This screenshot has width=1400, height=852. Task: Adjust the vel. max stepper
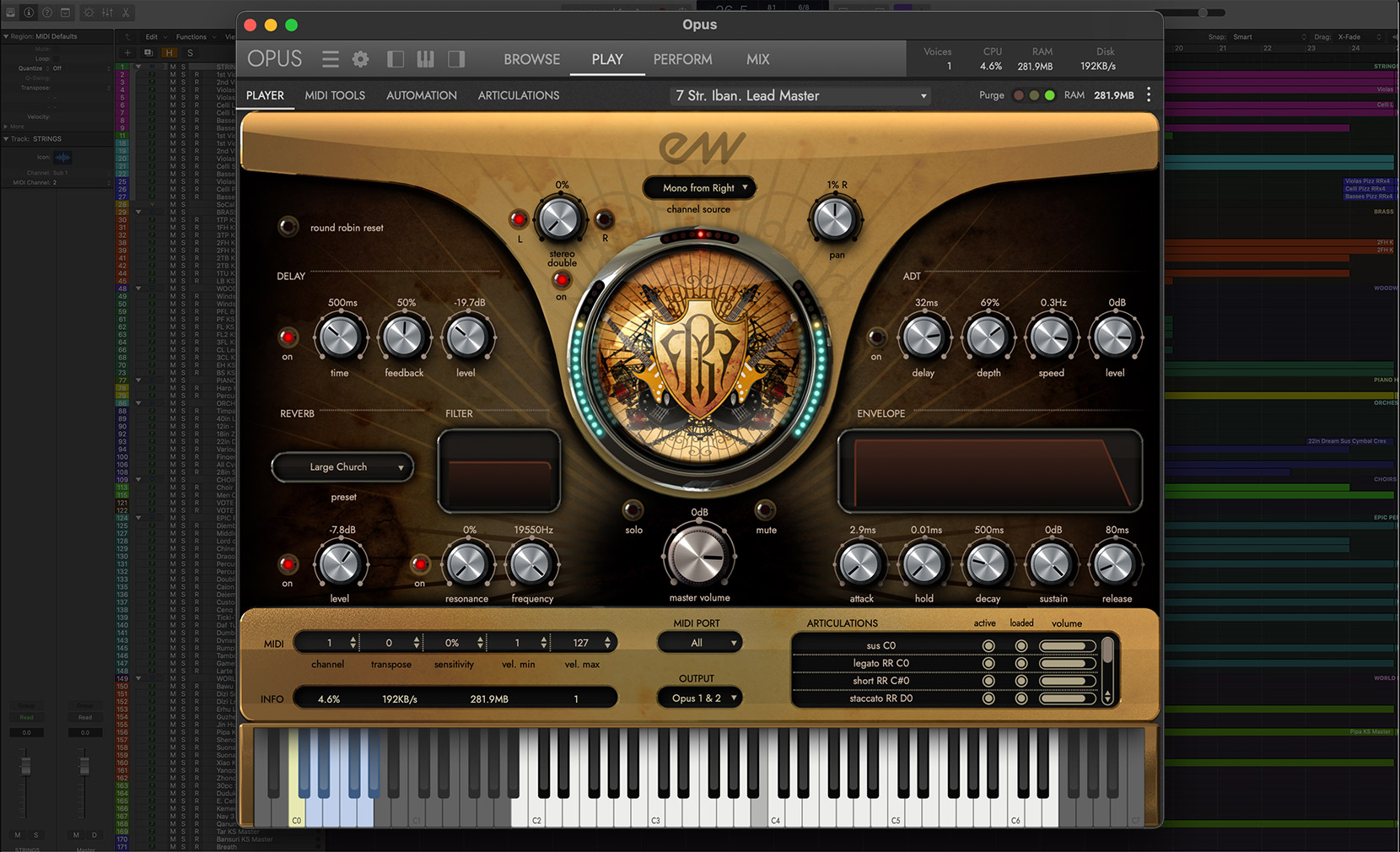point(607,643)
